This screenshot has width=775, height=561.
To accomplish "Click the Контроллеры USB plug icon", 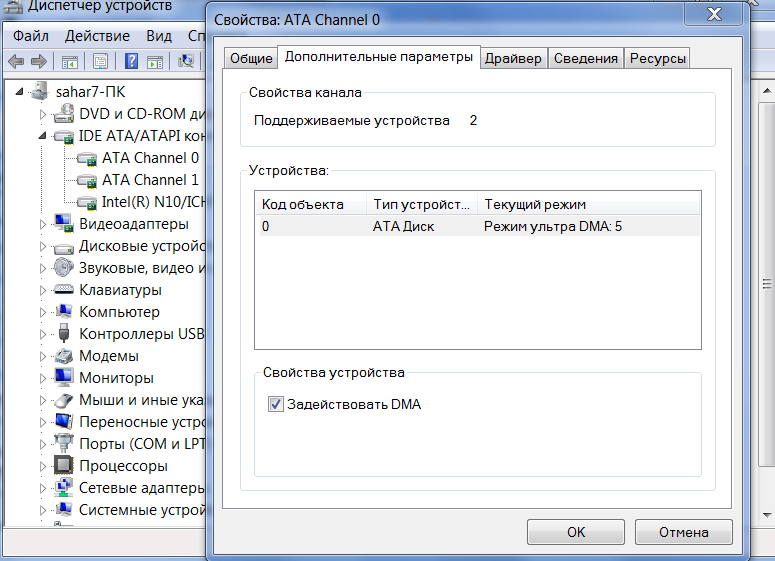I will click(x=63, y=334).
